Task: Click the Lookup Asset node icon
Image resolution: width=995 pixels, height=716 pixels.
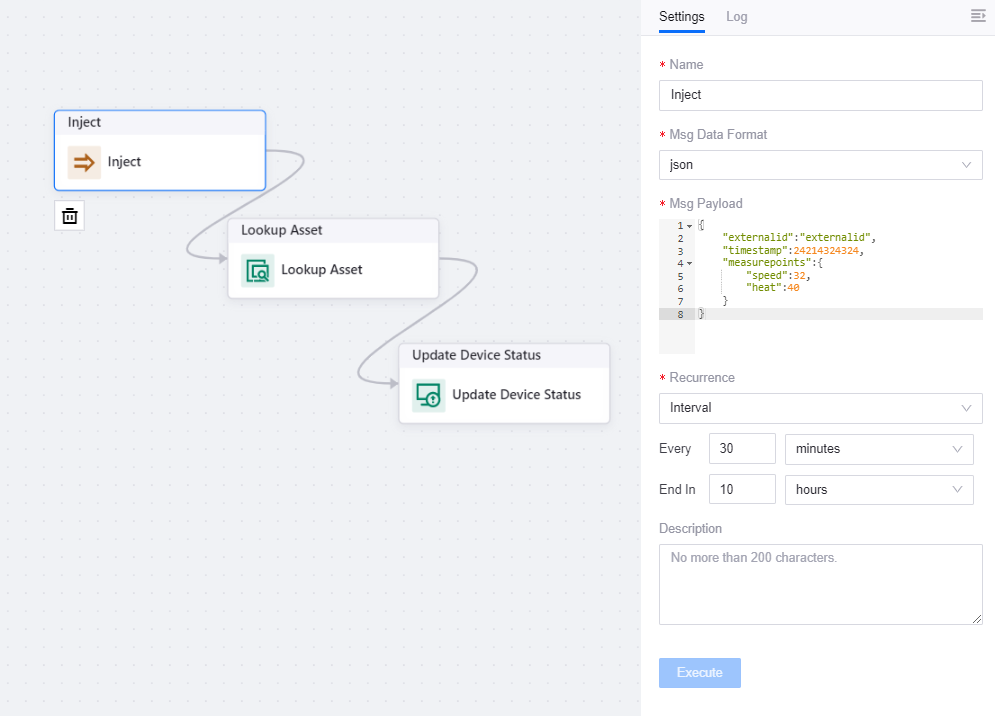Action: click(258, 270)
